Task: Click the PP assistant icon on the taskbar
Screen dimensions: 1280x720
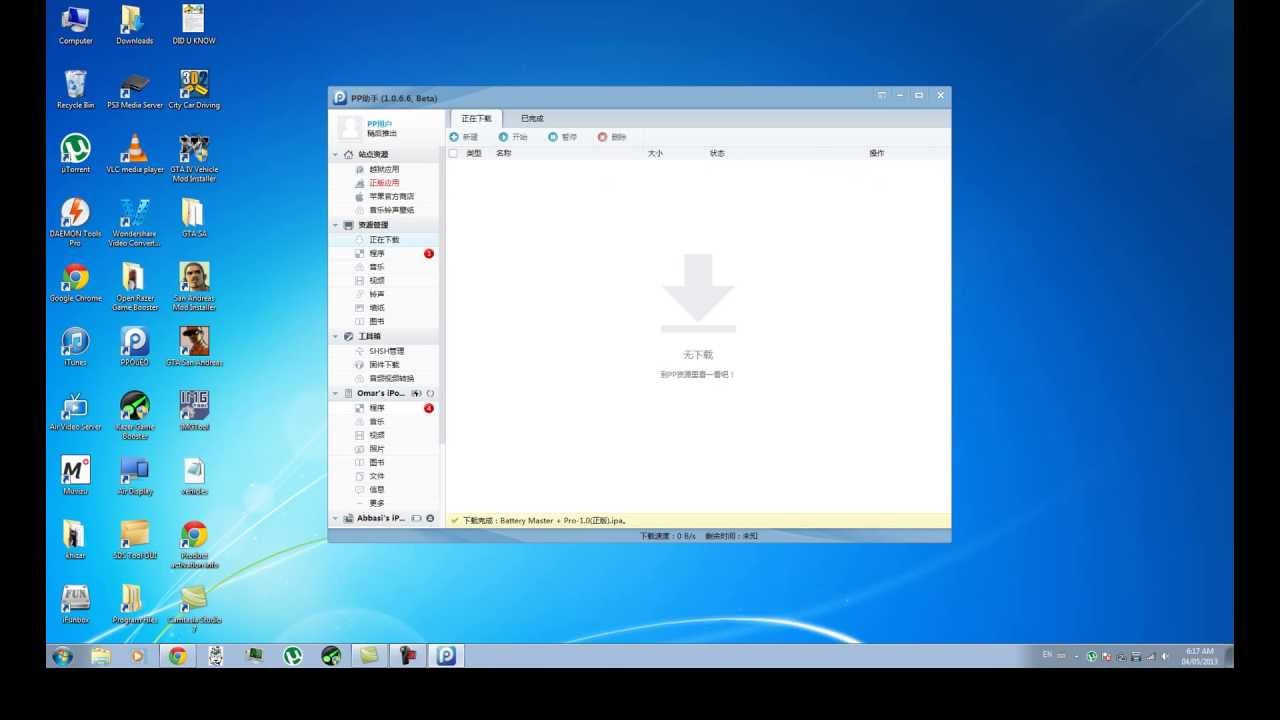Action: point(446,656)
